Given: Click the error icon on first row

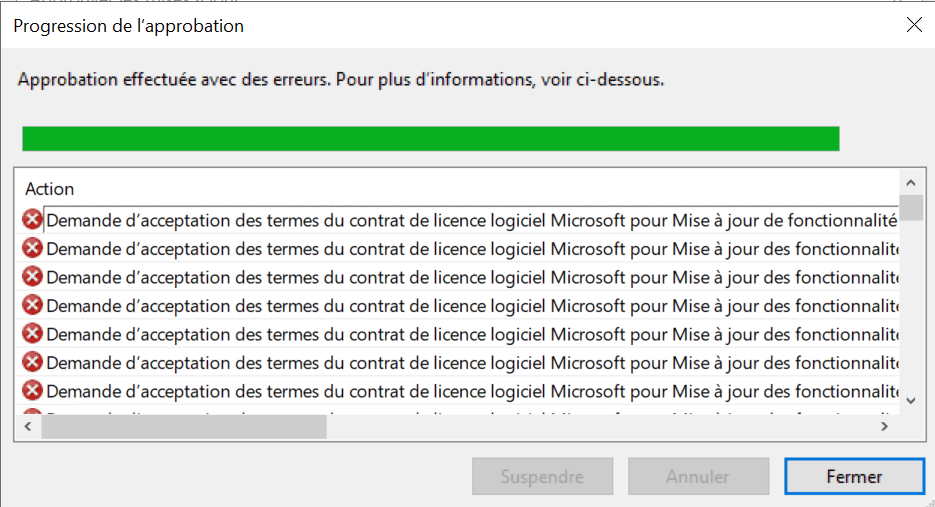Looking at the screenshot, I should (32, 220).
